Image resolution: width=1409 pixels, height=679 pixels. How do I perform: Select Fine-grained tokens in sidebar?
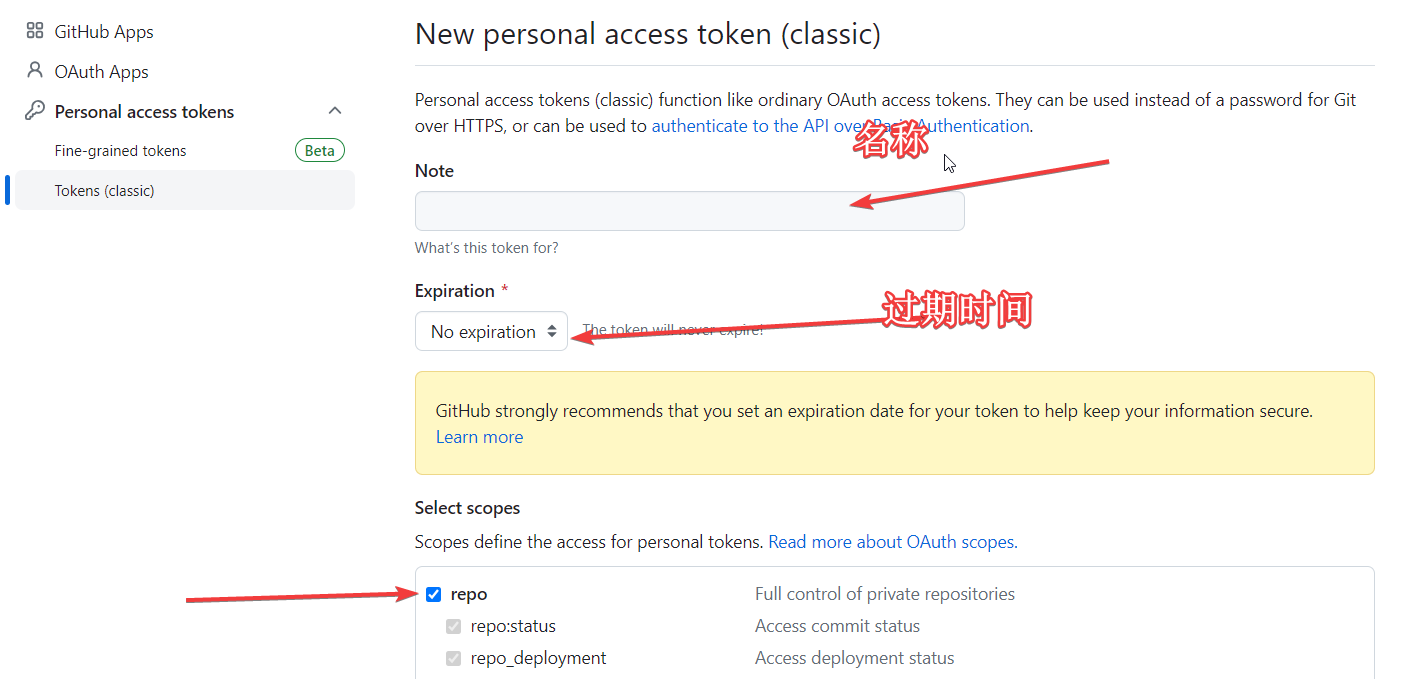[x=120, y=151]
